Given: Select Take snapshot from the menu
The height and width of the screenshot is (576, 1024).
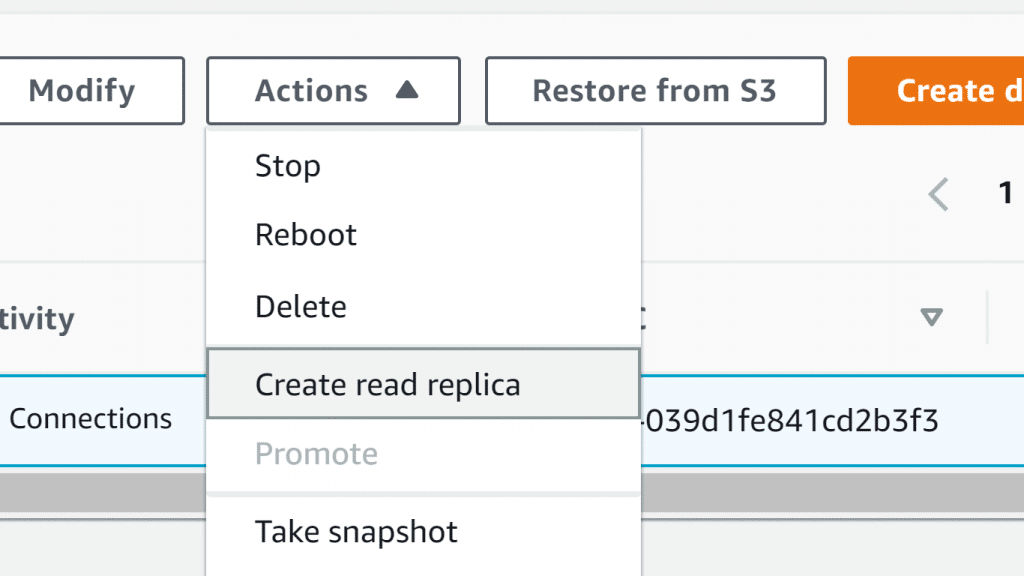Looking at the screenshot, I should (357, 532).
